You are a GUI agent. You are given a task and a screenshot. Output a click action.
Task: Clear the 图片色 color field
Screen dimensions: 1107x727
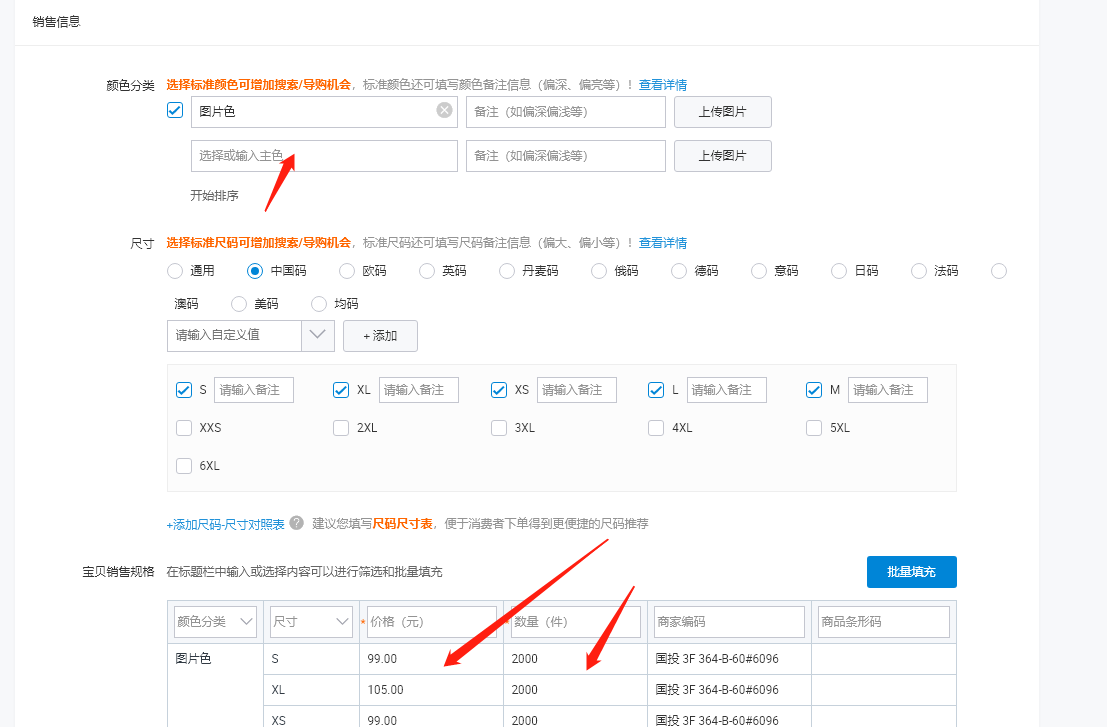click(x=444, y=110)
